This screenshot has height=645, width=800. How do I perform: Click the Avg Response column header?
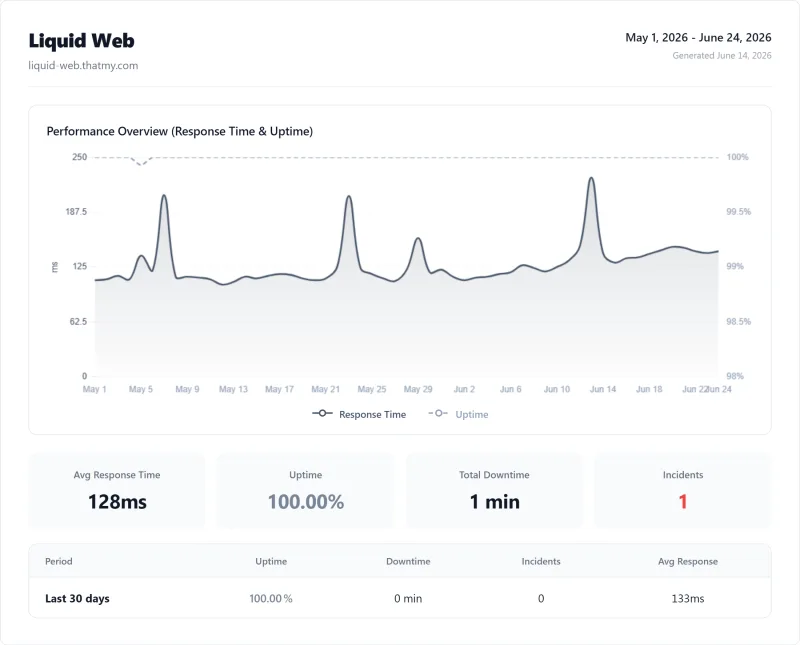click(x=688, y=561)
